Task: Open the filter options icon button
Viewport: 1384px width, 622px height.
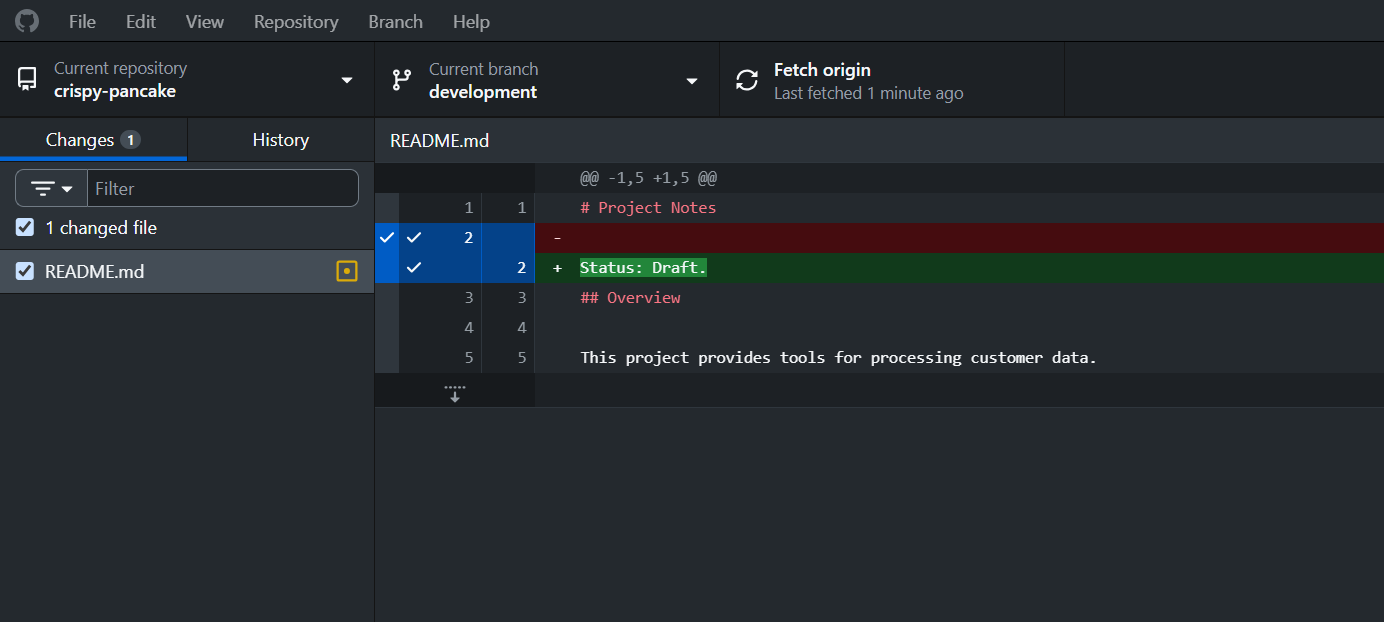Action: (52, 188)
